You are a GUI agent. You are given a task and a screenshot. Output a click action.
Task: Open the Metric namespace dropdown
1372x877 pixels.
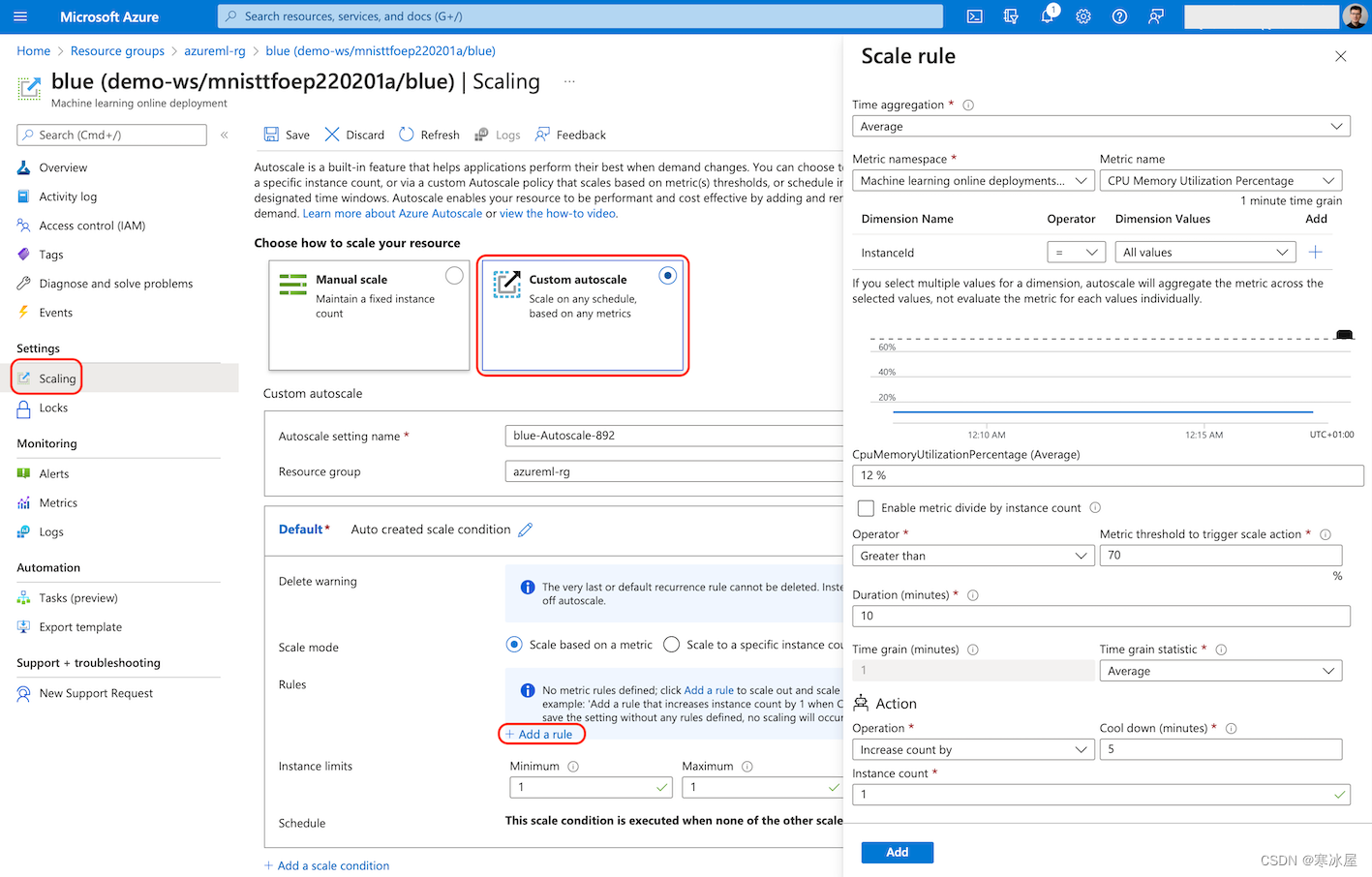[973, 180]
